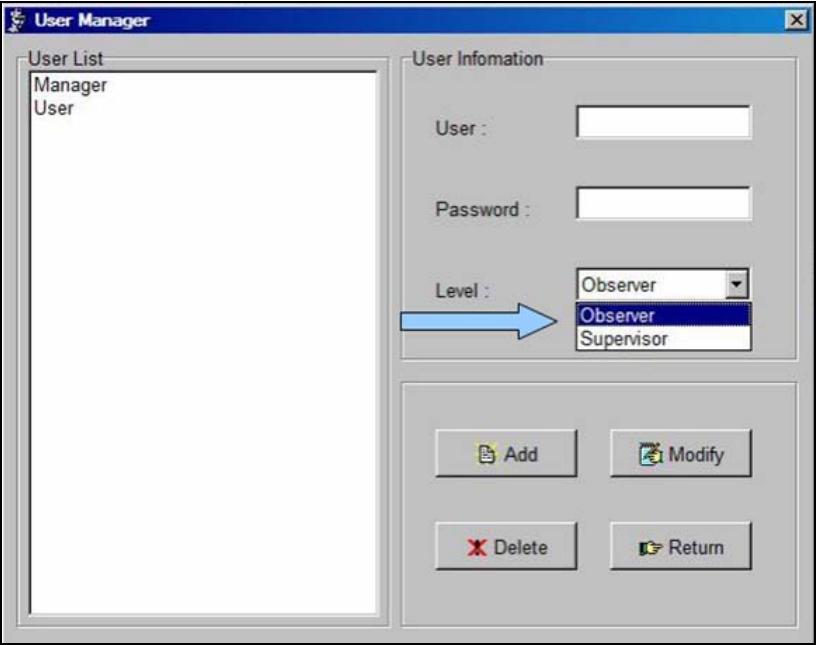The image size is (816, 645).
Task: Choose Supervisor from the Level list
Action: pyautogui.click(x=664, y=338)
